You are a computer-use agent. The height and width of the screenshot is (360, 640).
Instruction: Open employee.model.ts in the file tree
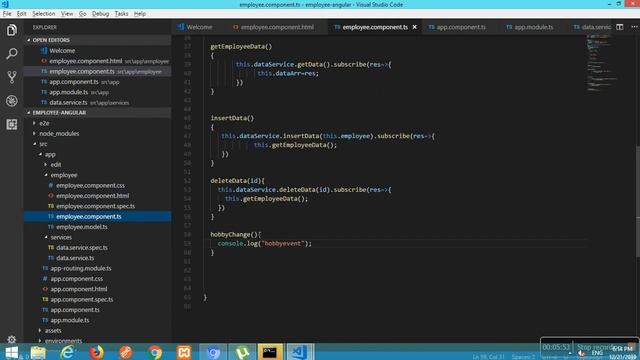click(x=82, y=227)
